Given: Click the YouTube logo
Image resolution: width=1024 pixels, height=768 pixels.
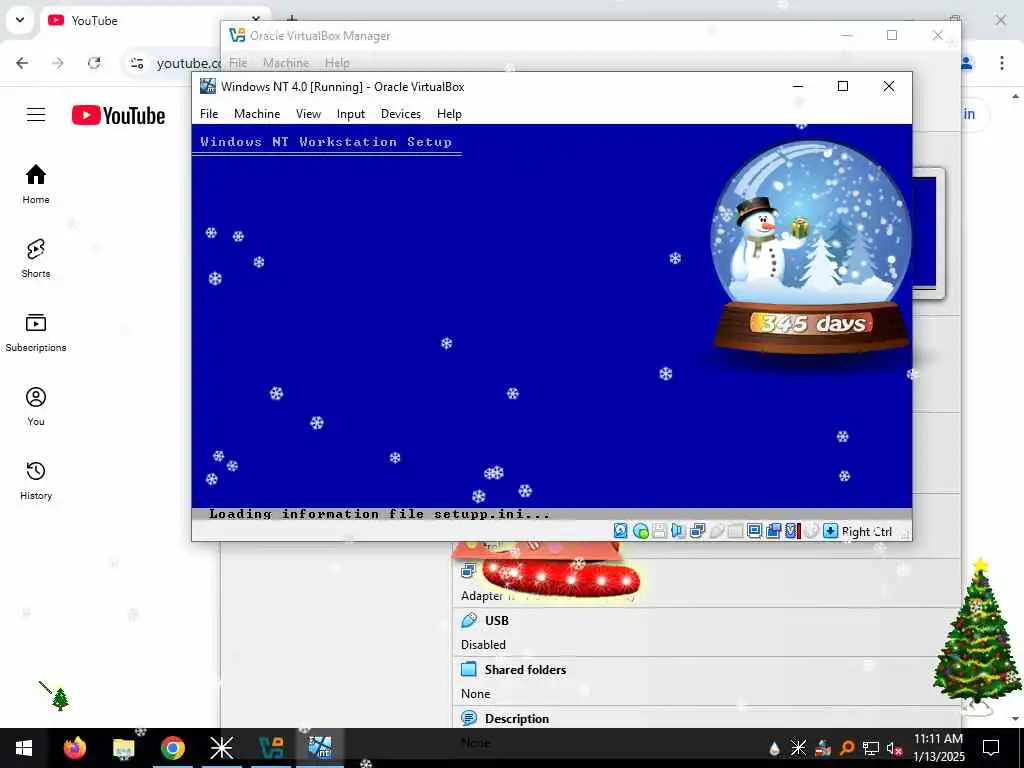Looking at the screenshot, I should click(x=118, y=116).
